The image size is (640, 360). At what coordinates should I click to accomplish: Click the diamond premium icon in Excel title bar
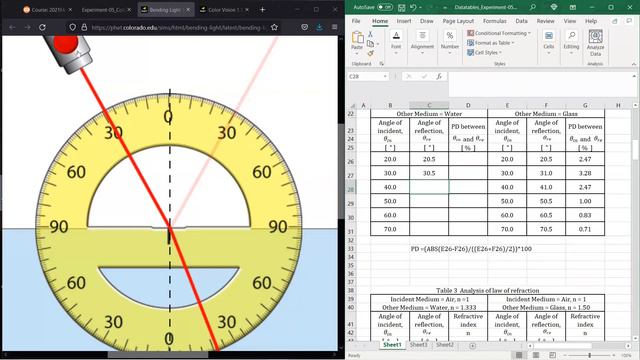[554, 7]
